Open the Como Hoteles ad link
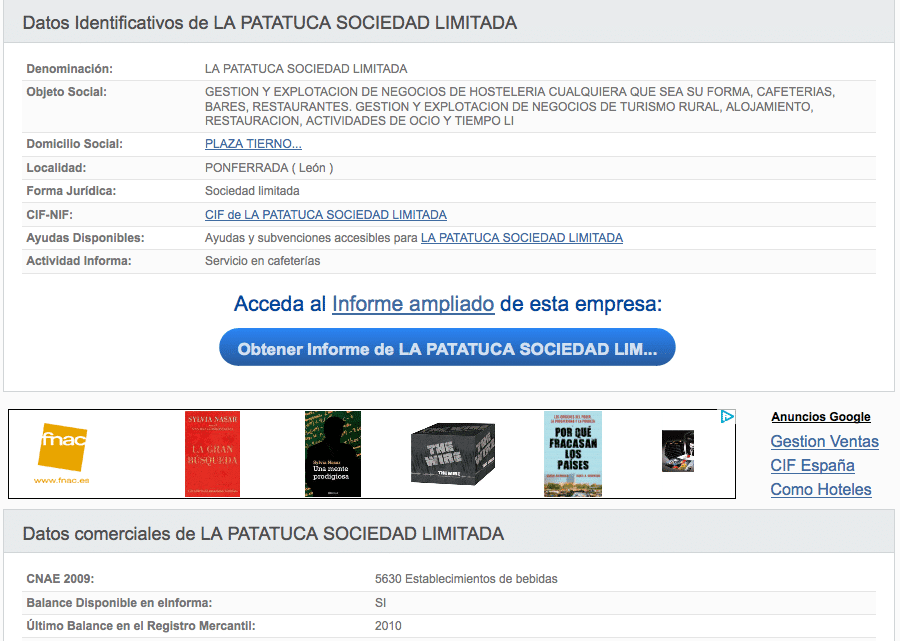The width and height of the screenshot is (900, 641). pyautogui.click(x=821, y=490)
